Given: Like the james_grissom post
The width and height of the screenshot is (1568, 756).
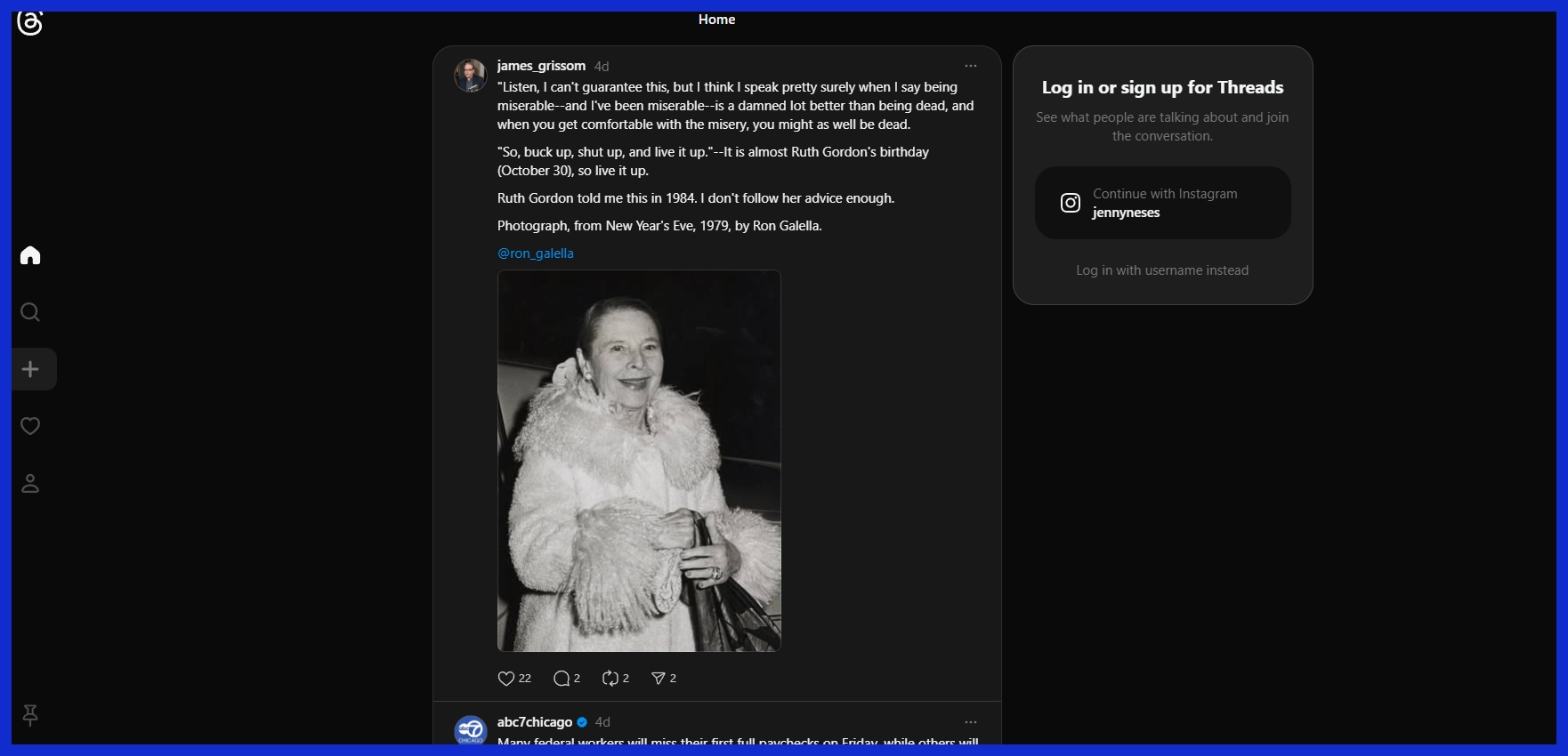Looking at the screenshot, I should [x=506, y=679].
